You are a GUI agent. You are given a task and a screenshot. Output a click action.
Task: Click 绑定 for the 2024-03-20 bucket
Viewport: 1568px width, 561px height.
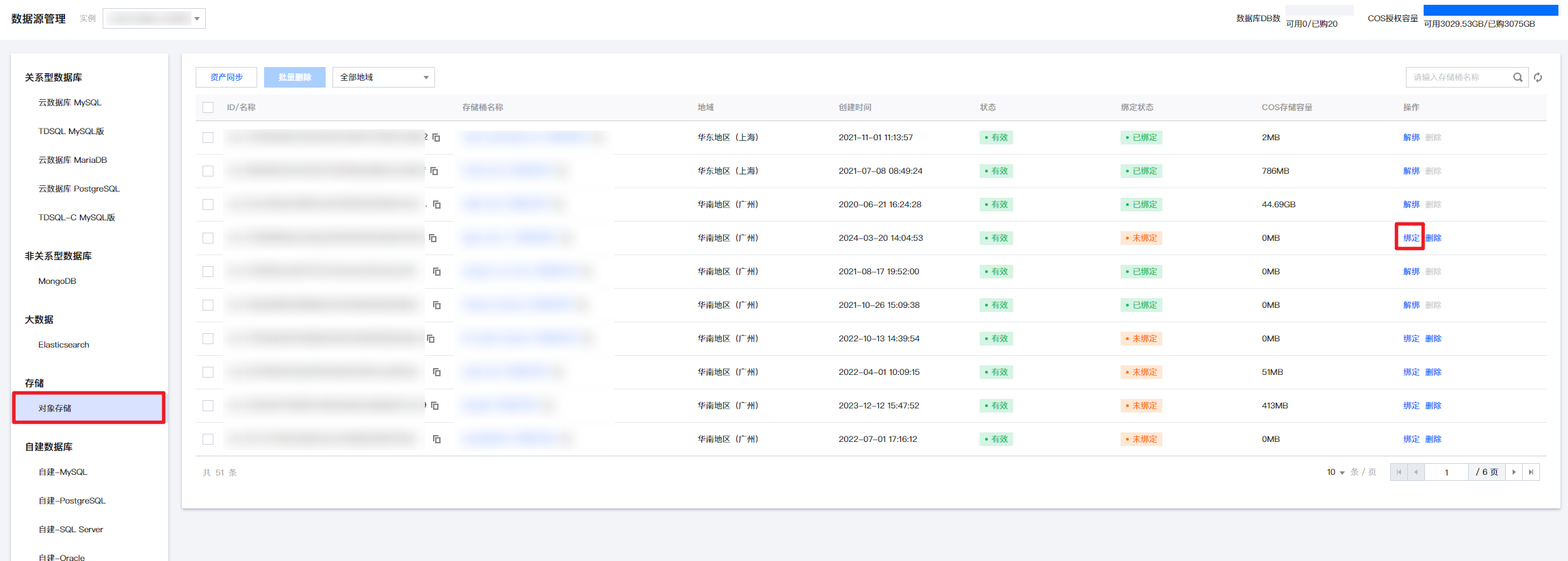(1411, 238)
